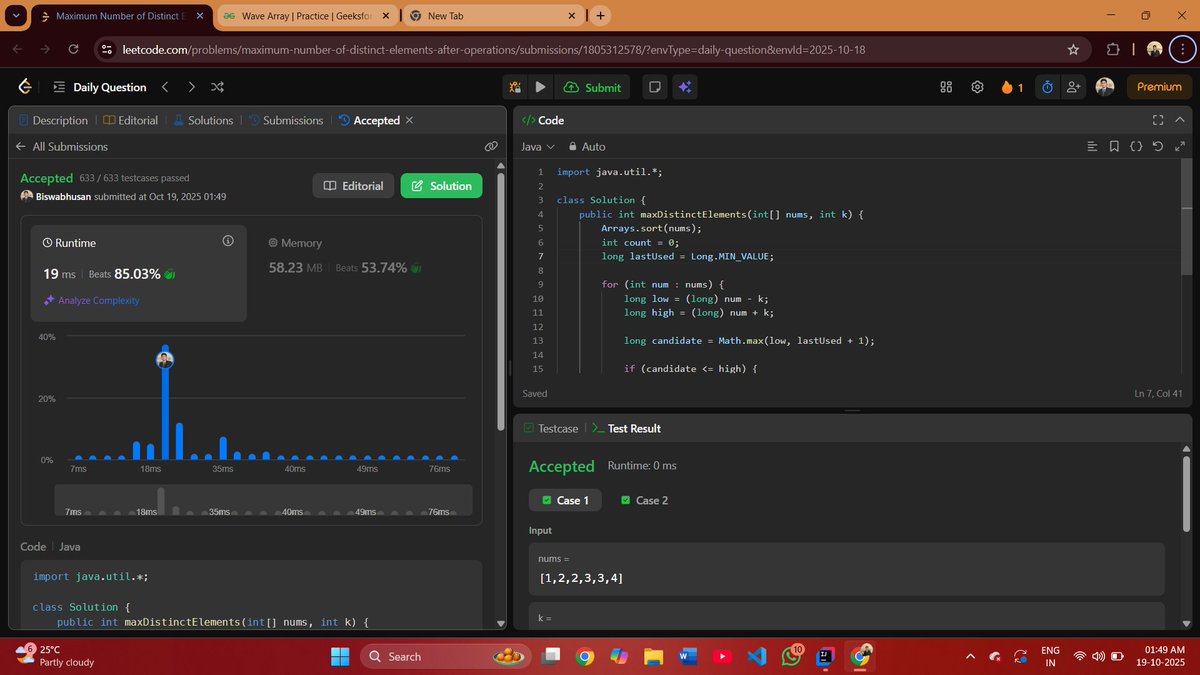Open VS Code from the taskbar
The width and height of the screenshot is (1200, 675).
757,656
